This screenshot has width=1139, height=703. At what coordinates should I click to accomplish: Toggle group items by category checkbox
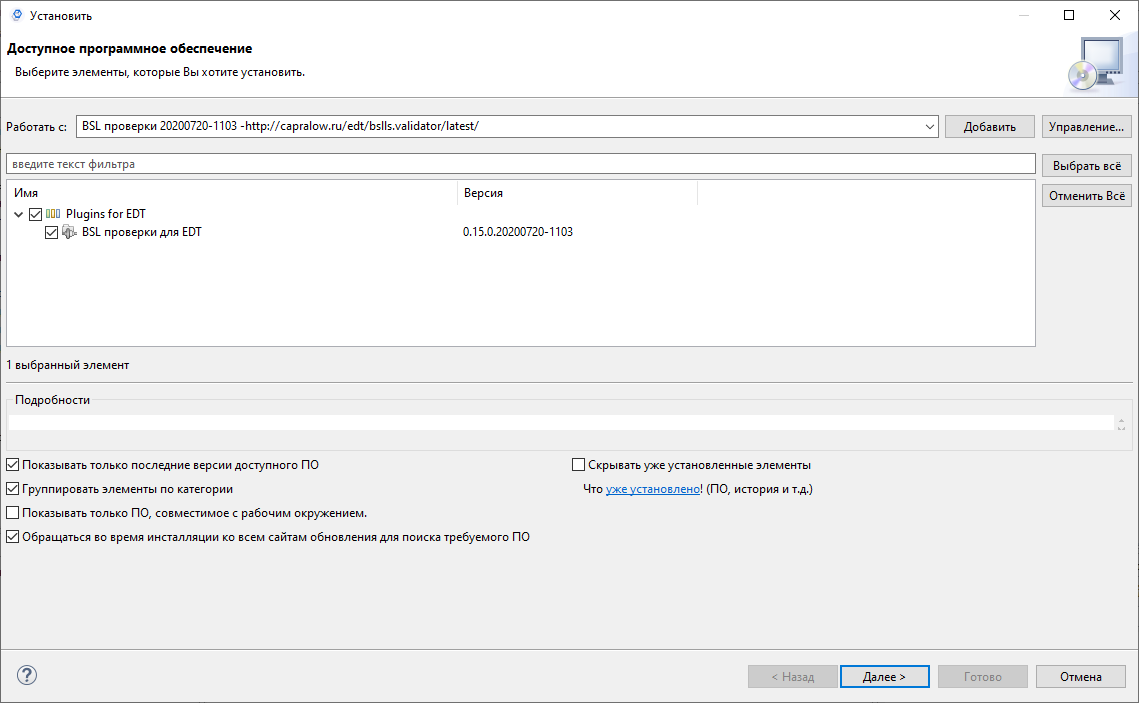point(12,489)
